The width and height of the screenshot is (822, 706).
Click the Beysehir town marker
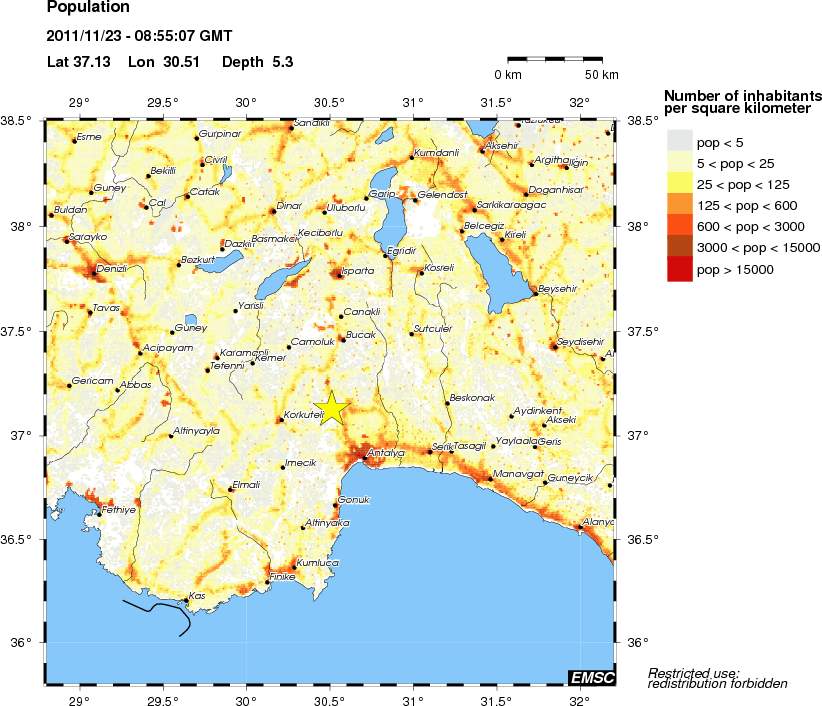point(535,294)
